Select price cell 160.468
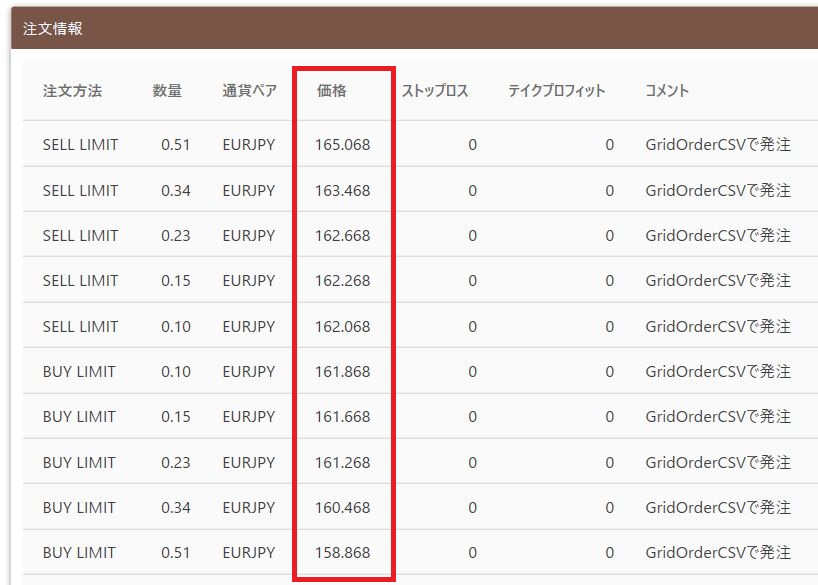Viewport: 818px width, 585px height. pos(342,508)
